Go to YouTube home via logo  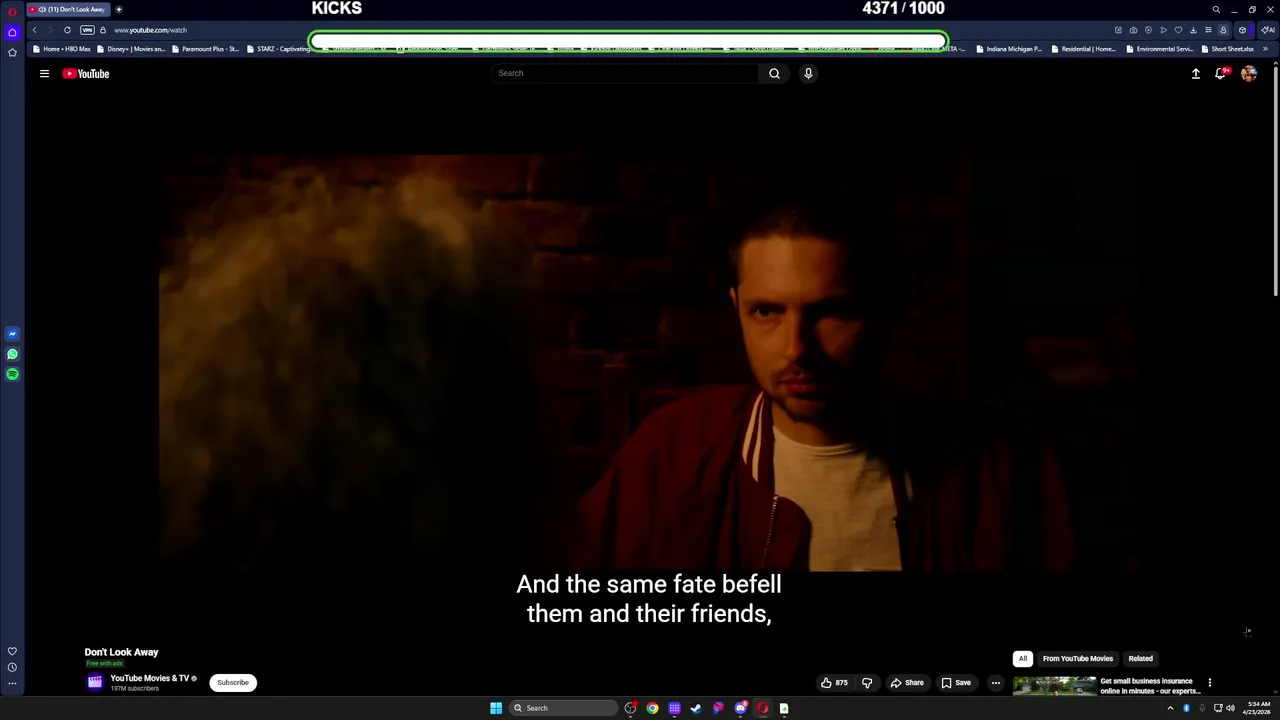coord(86,73)
